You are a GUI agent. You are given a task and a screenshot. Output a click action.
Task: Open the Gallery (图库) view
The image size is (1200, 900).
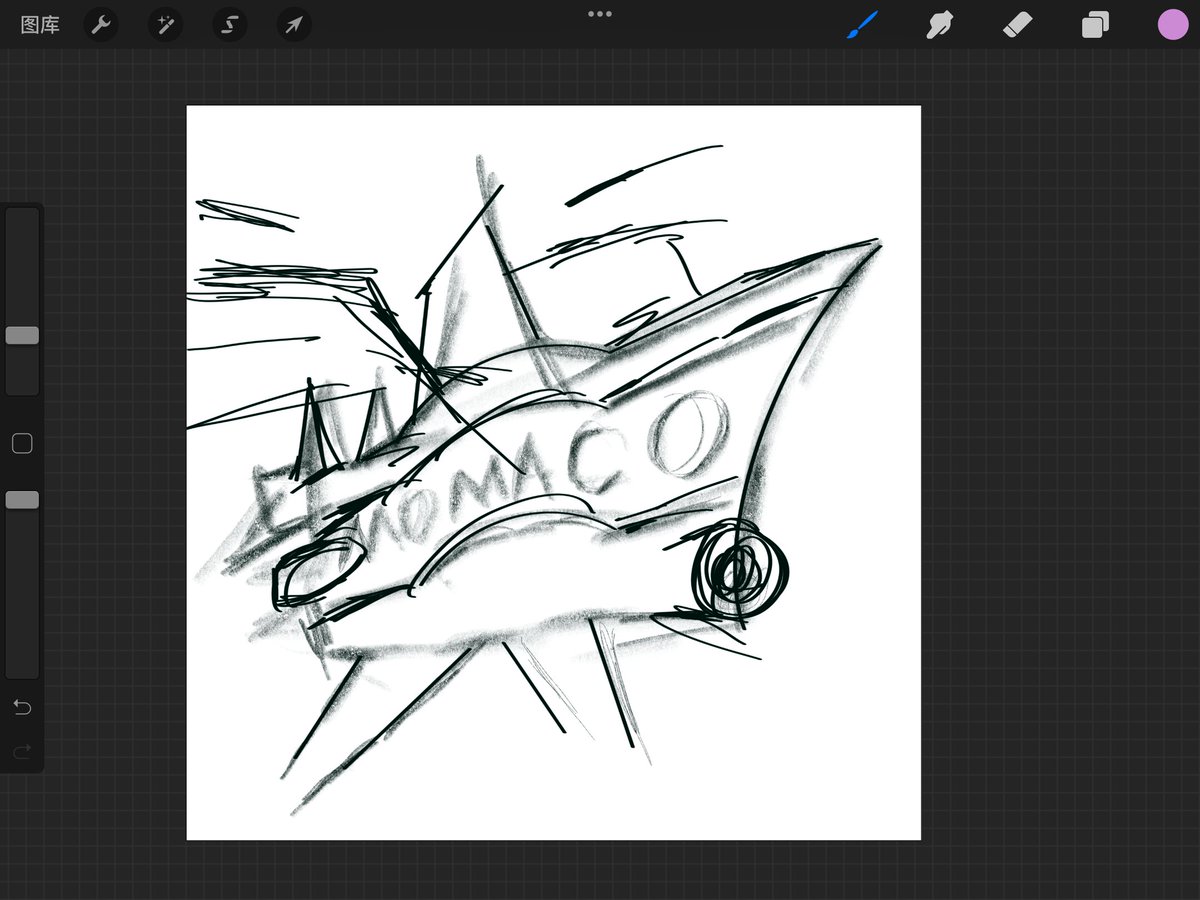[x=40, y=25]
